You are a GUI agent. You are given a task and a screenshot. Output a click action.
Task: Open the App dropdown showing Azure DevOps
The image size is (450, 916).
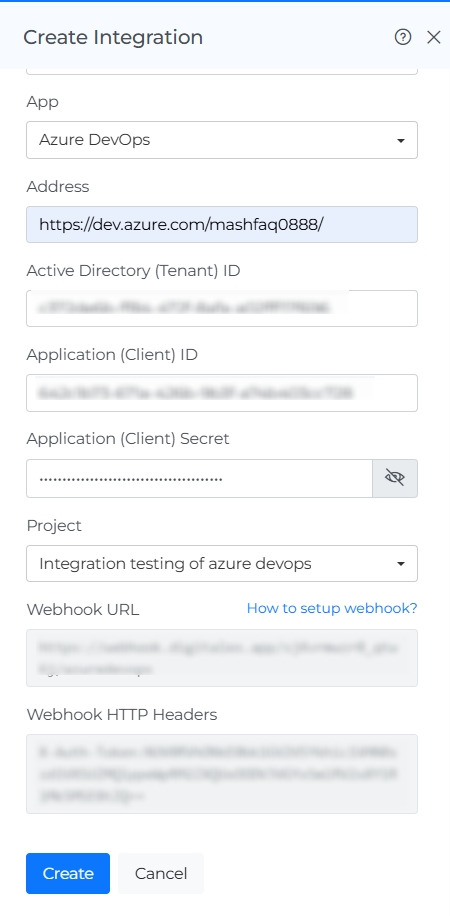222,140
